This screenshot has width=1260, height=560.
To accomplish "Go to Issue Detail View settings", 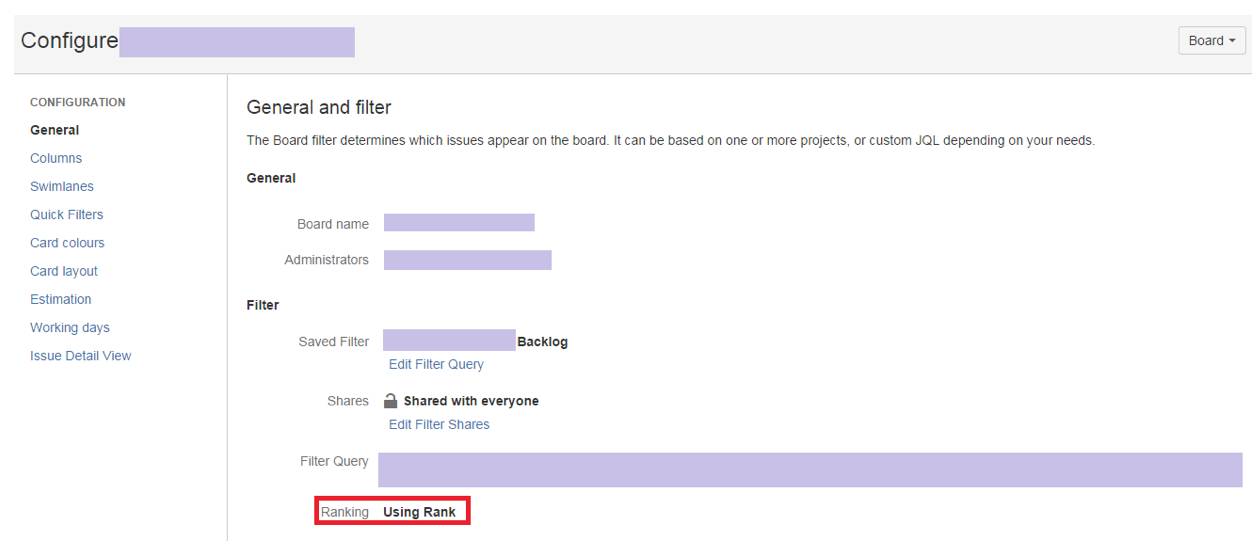I will tap(80, 356).
